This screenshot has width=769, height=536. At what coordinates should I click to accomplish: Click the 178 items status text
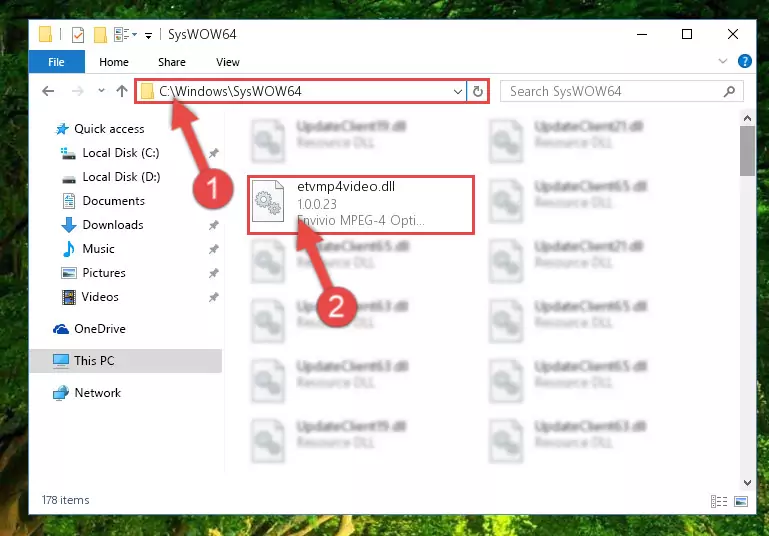coord(65,500)
